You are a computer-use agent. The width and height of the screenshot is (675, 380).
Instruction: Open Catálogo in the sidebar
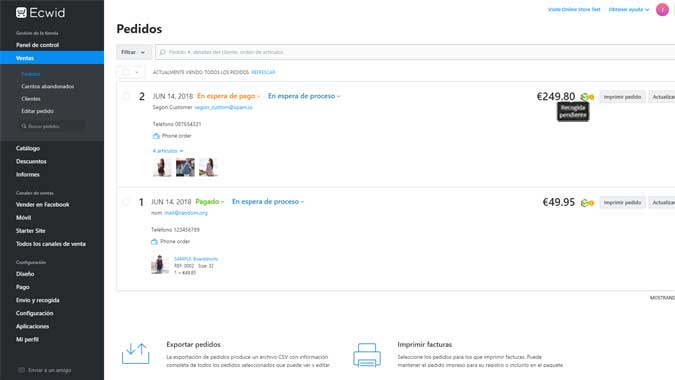tap(28, 148)
